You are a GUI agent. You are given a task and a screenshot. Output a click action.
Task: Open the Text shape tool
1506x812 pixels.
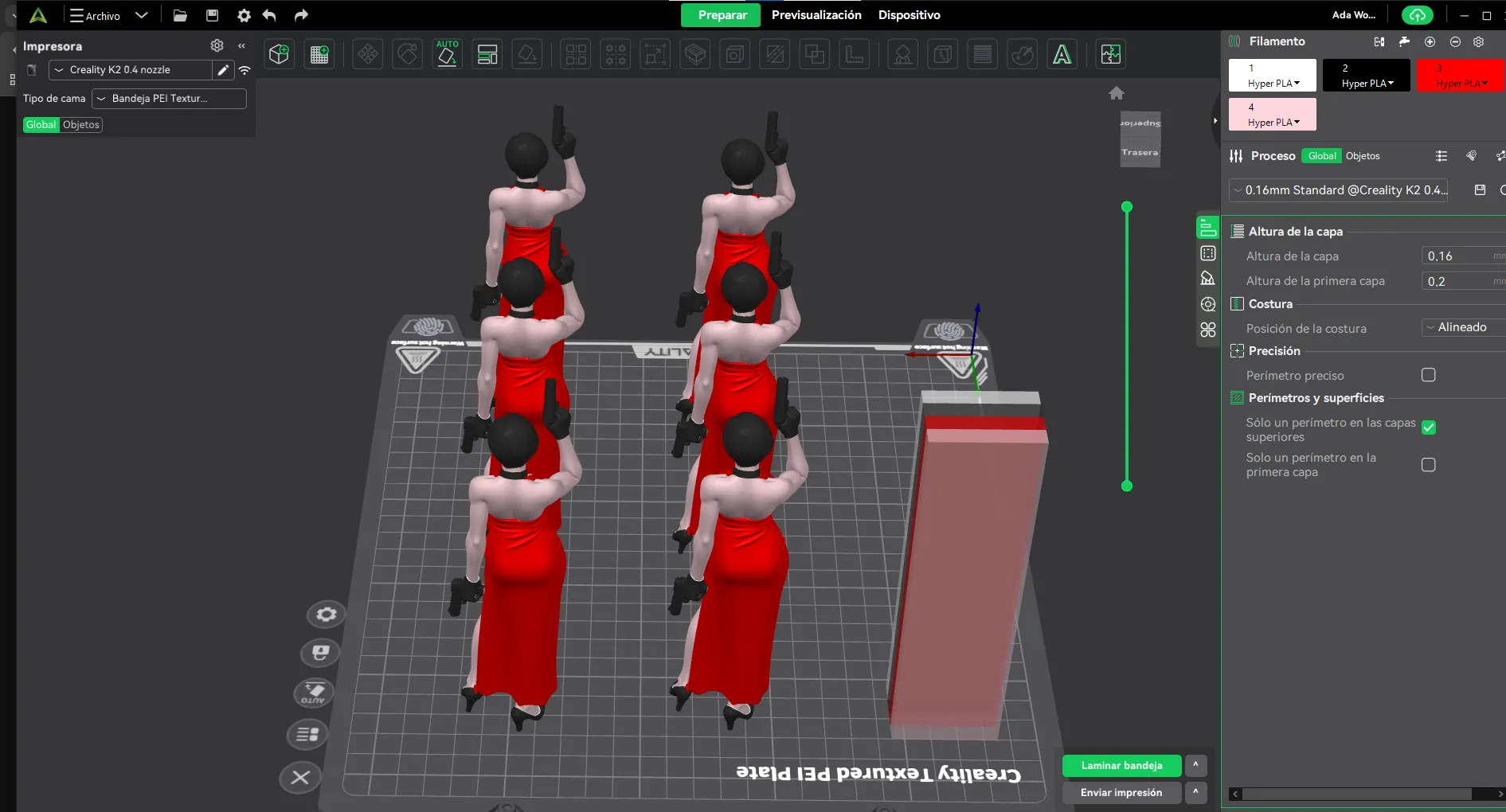[1062, 54]
